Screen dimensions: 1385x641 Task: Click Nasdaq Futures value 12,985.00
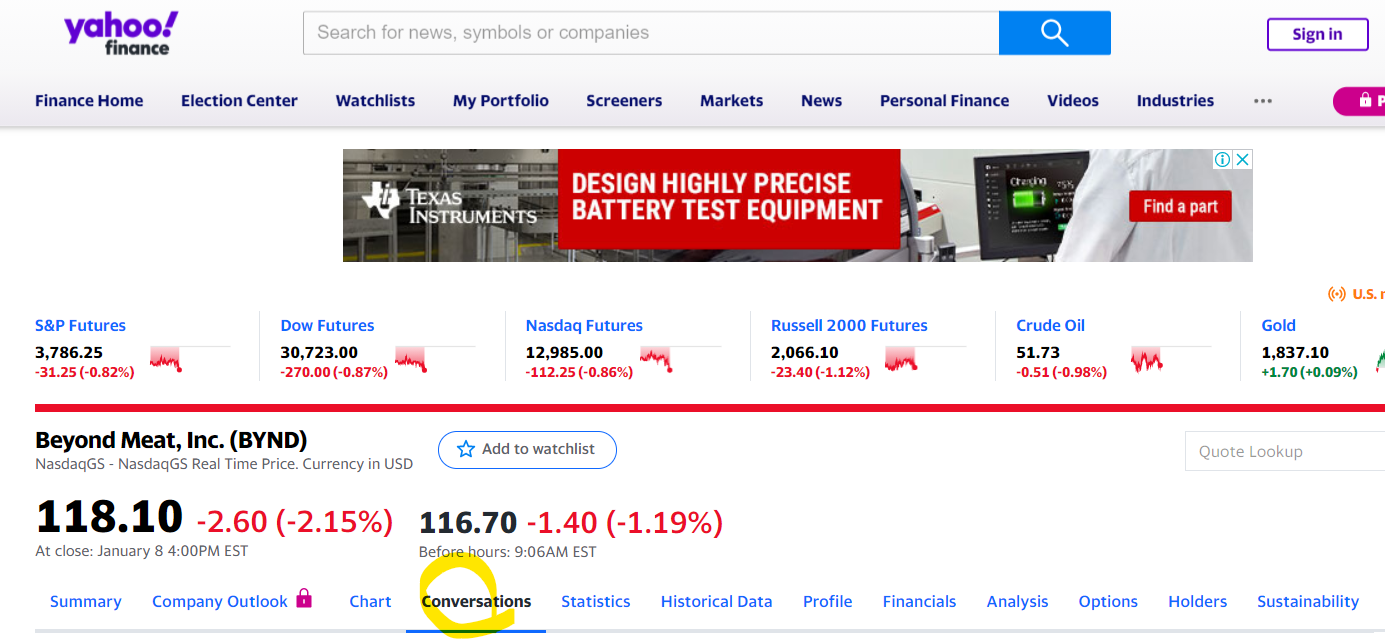coord(564,352)
